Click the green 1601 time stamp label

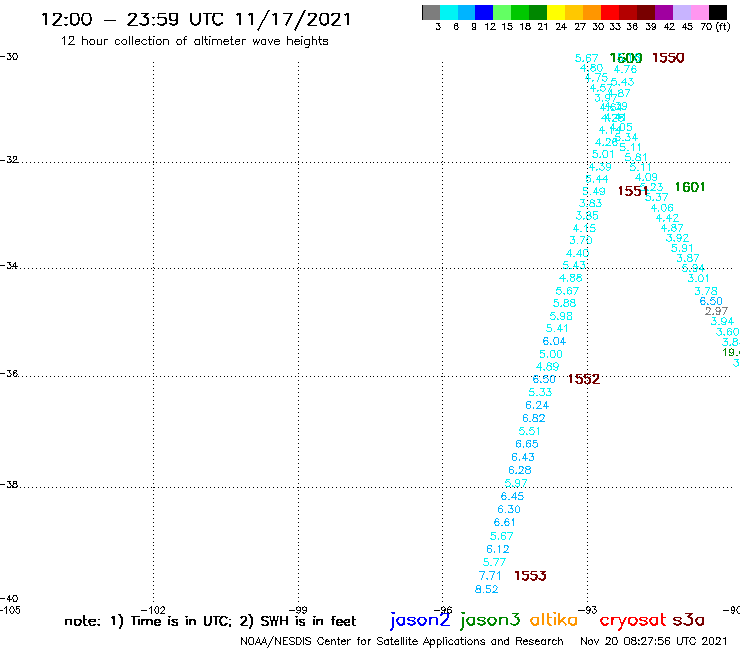point(690,187)
